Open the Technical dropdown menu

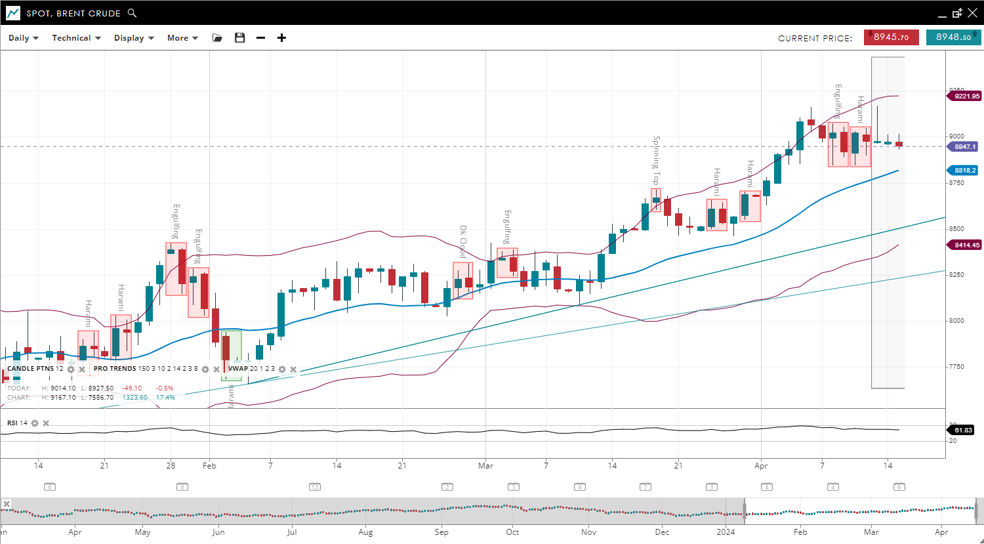pos(76,38)
